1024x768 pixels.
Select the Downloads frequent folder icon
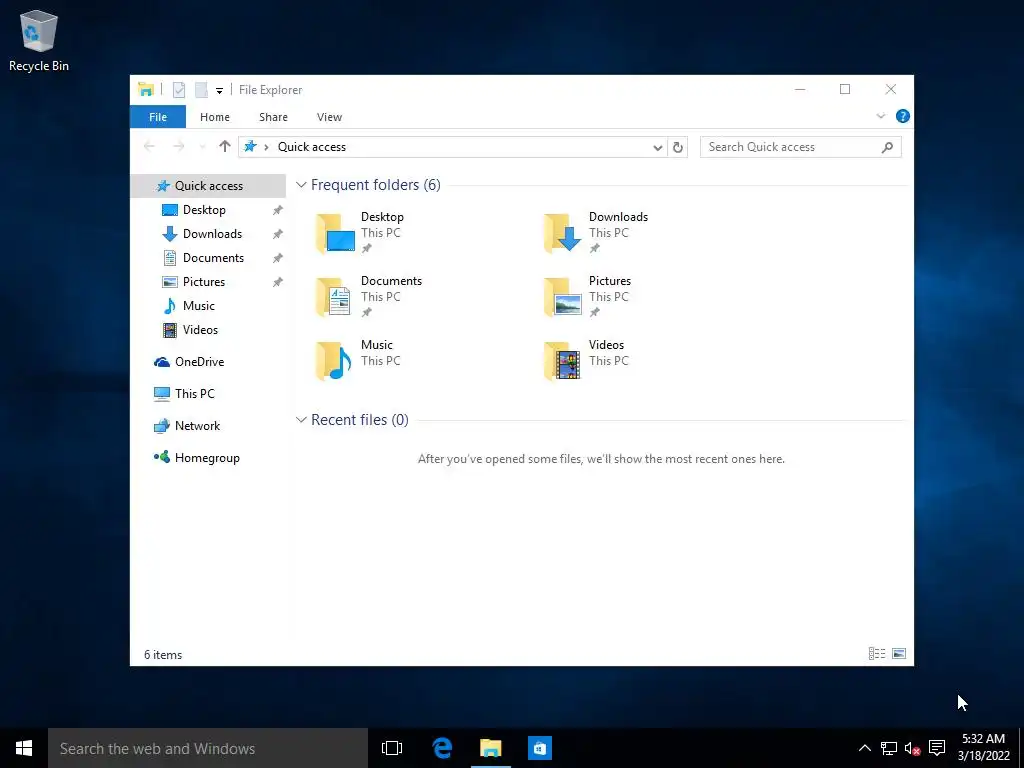point(563,233)
